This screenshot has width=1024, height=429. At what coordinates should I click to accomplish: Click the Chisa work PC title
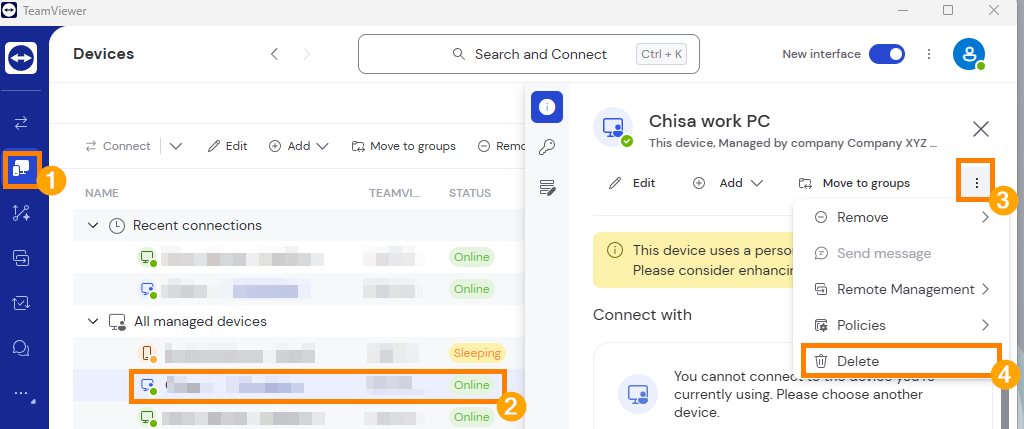pyautogui.click(x=709, y=121)
